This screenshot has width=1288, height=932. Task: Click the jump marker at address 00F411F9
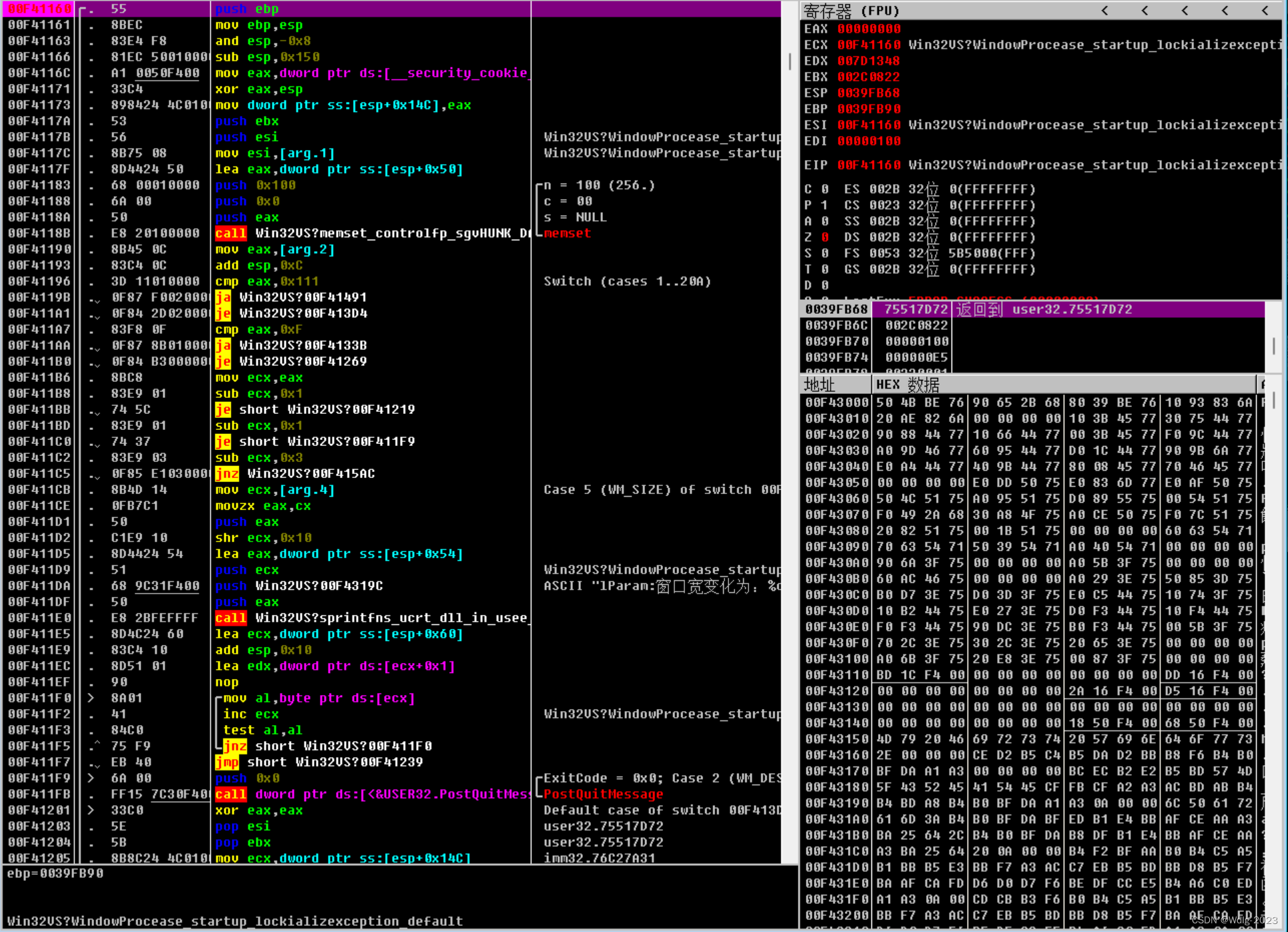pos(91,778)
